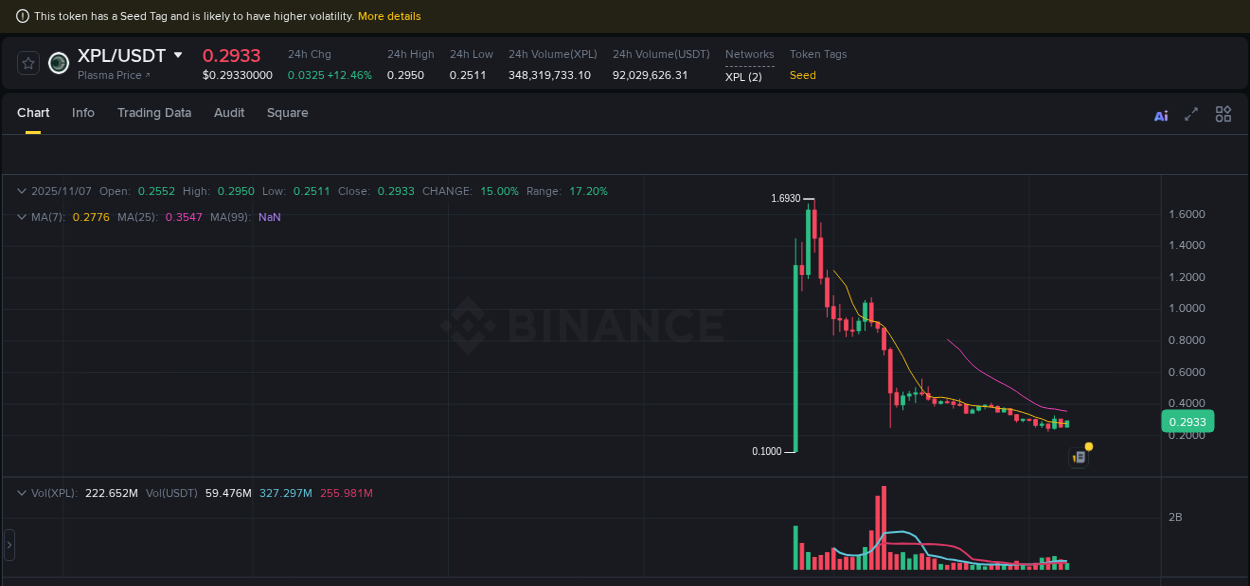Click the XPL token logo

pos(57,63)
